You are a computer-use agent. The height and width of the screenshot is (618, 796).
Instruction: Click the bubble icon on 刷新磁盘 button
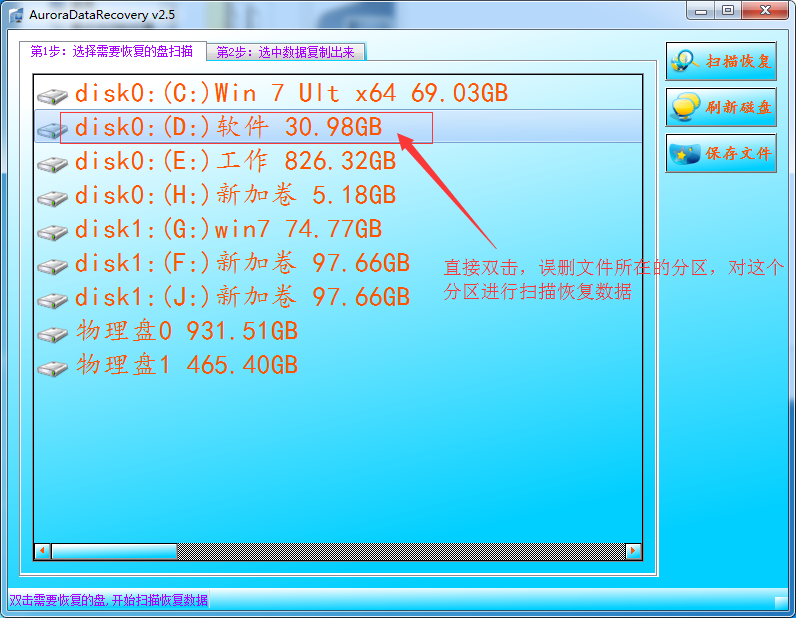pyautogui.click(x=685, y=107)
